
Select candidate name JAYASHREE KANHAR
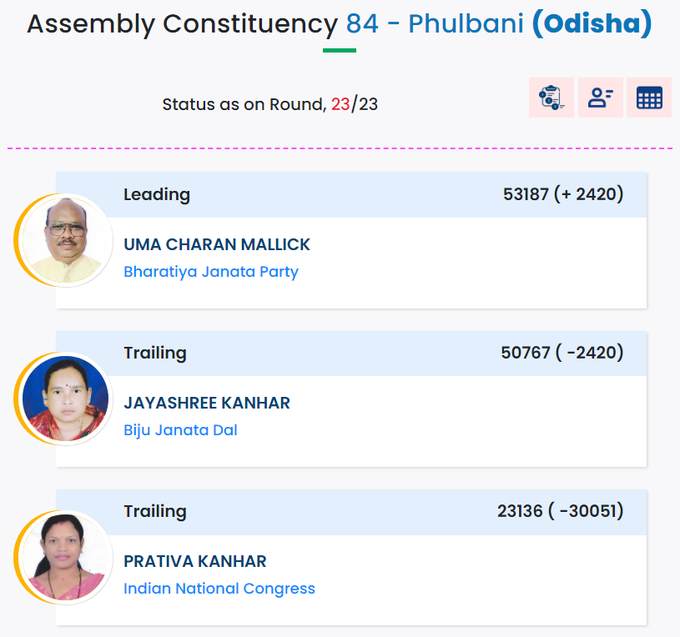tap(207, 403)
